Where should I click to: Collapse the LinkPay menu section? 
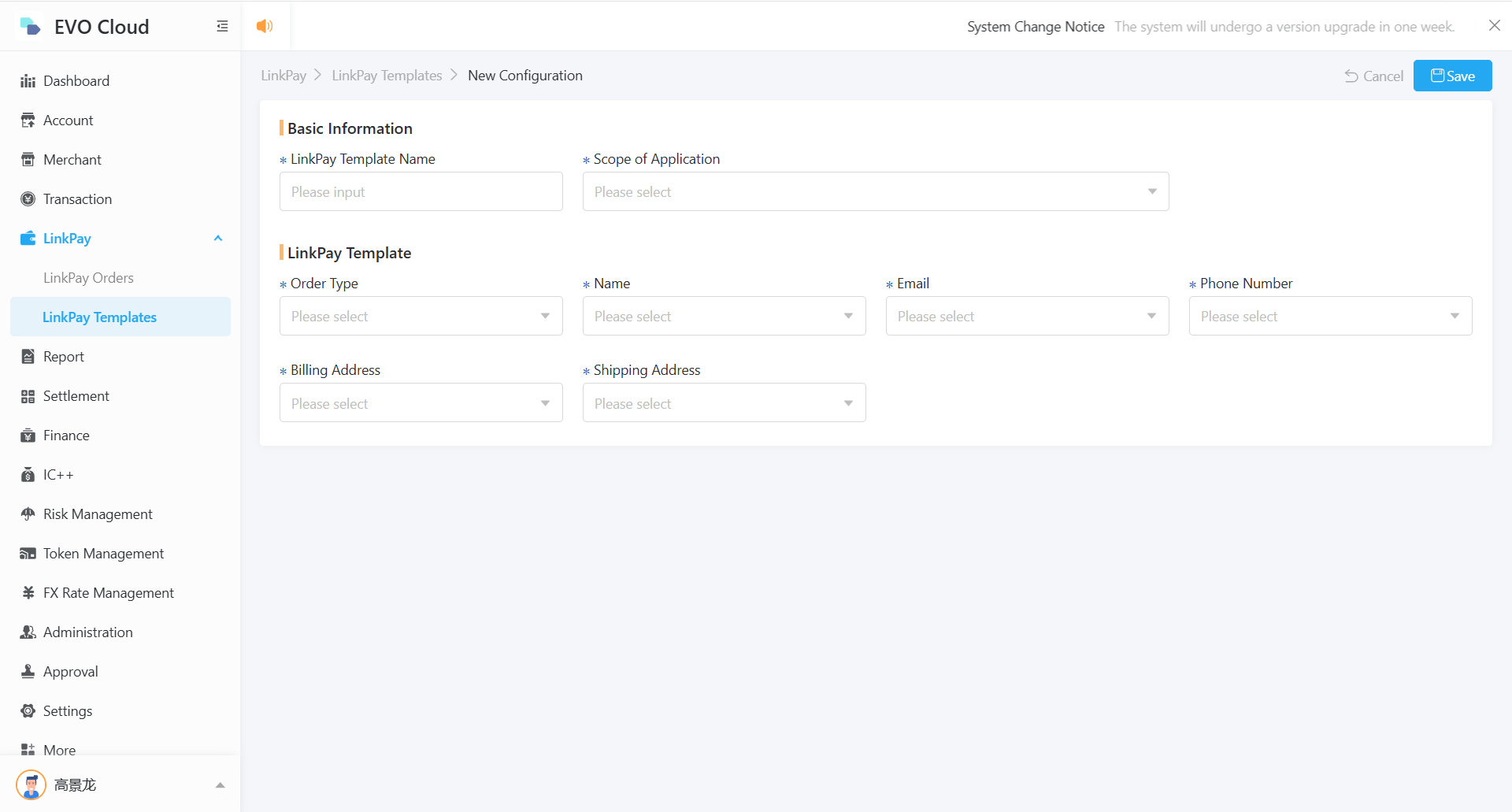coord(218,239)
